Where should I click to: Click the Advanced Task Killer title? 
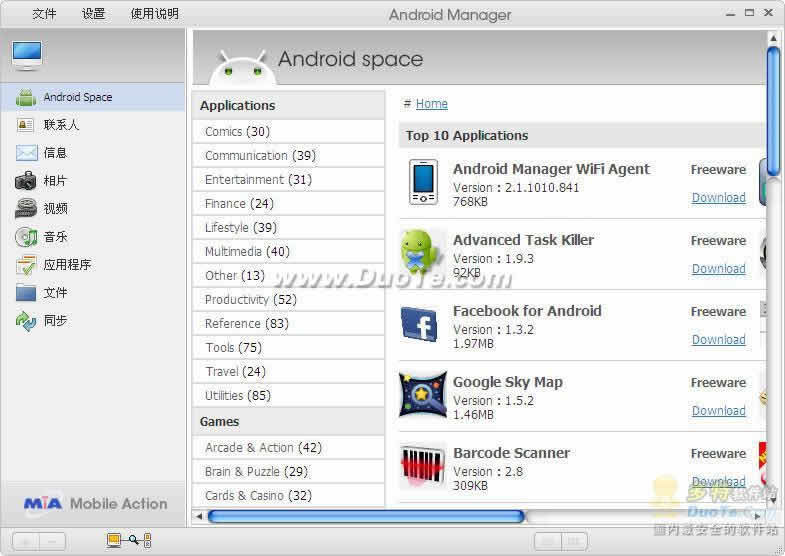523,240
